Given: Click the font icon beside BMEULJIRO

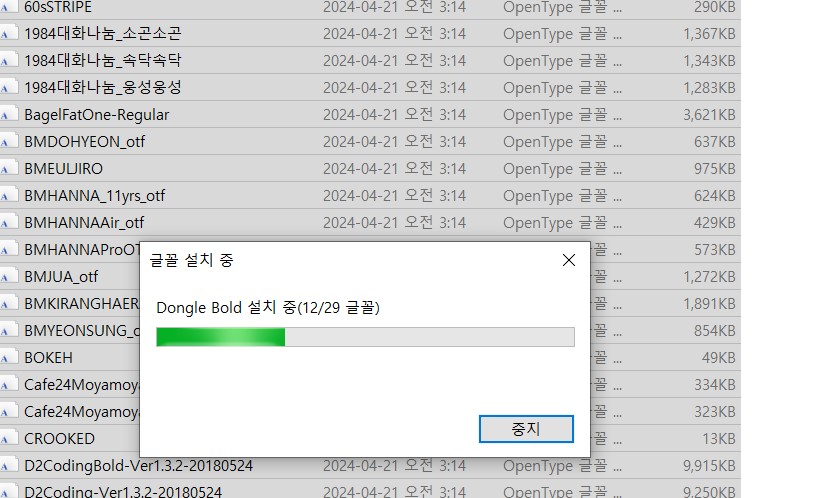Looking at the screenshot, I should point(9,168).
